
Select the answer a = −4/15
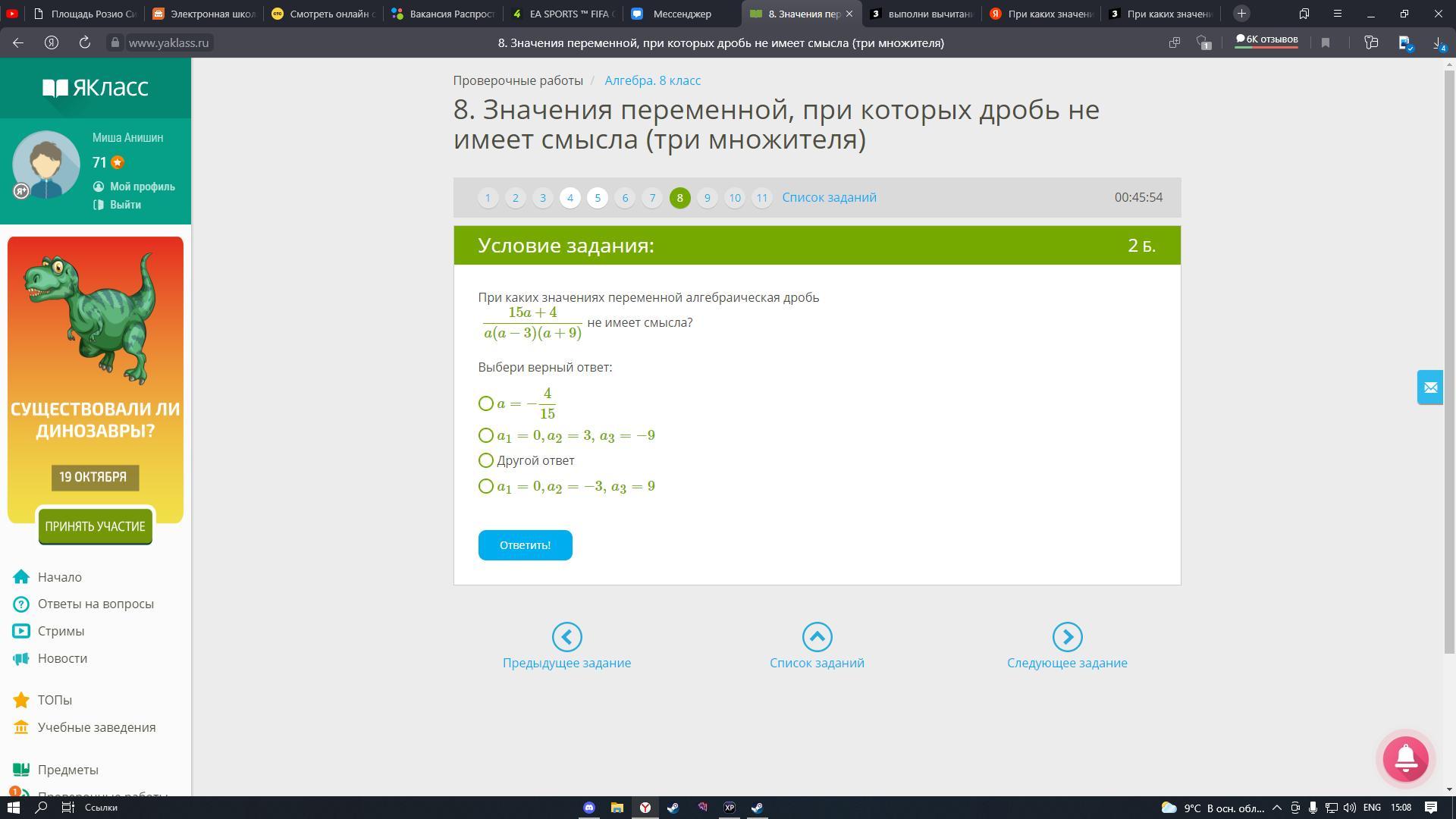[486, 403]
